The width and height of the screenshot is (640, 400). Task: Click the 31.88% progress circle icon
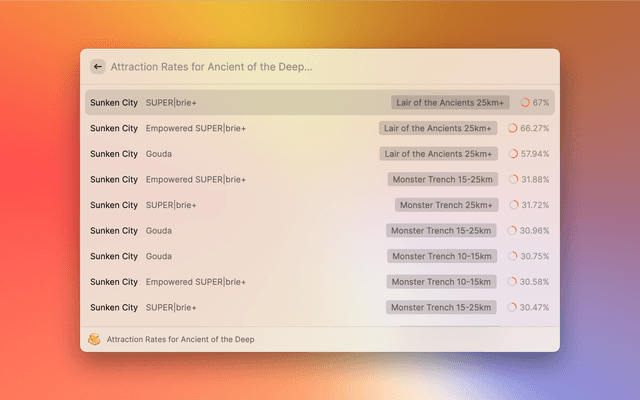click(513, 180)
